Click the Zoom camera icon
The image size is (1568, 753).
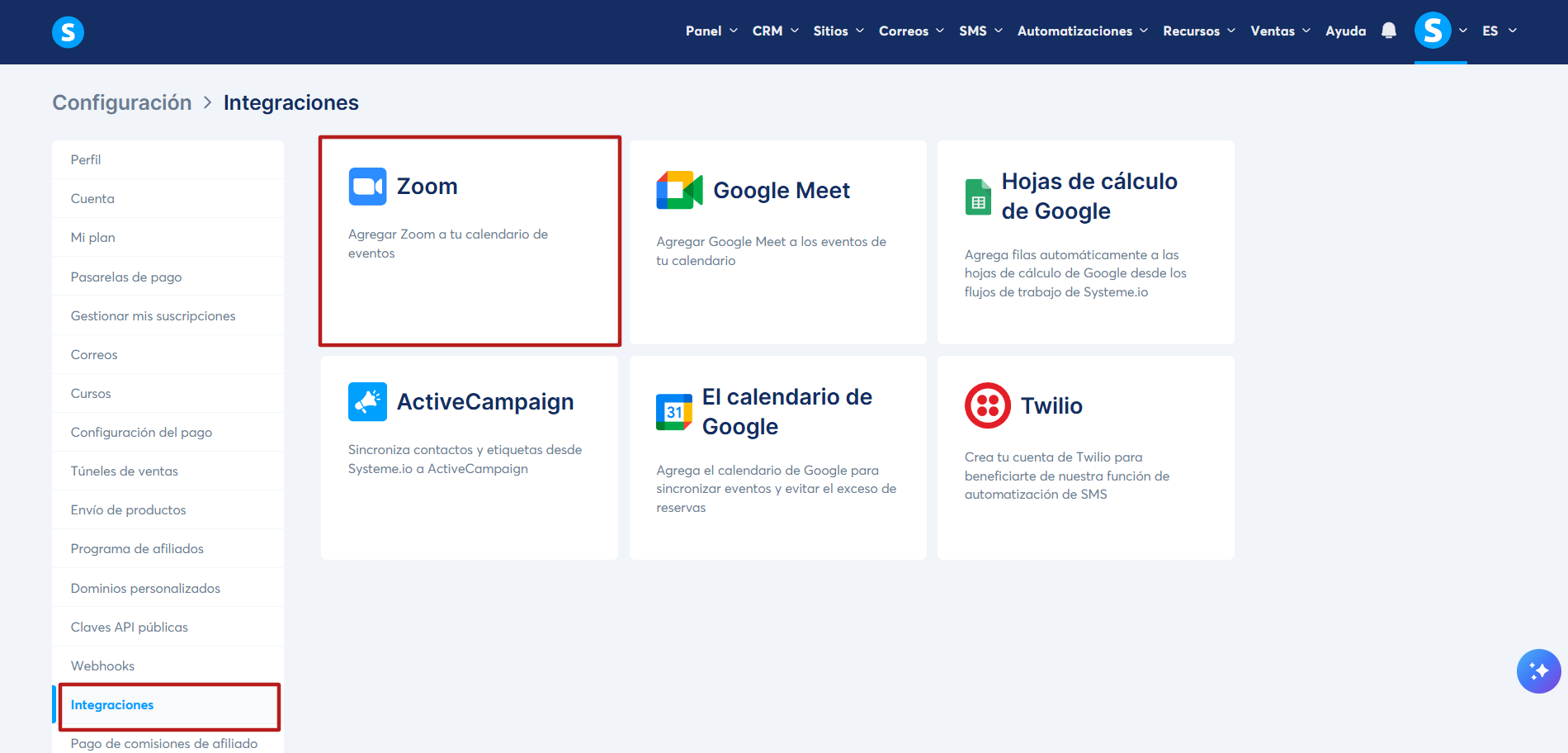pyautogui.click(x=367, y=187)
